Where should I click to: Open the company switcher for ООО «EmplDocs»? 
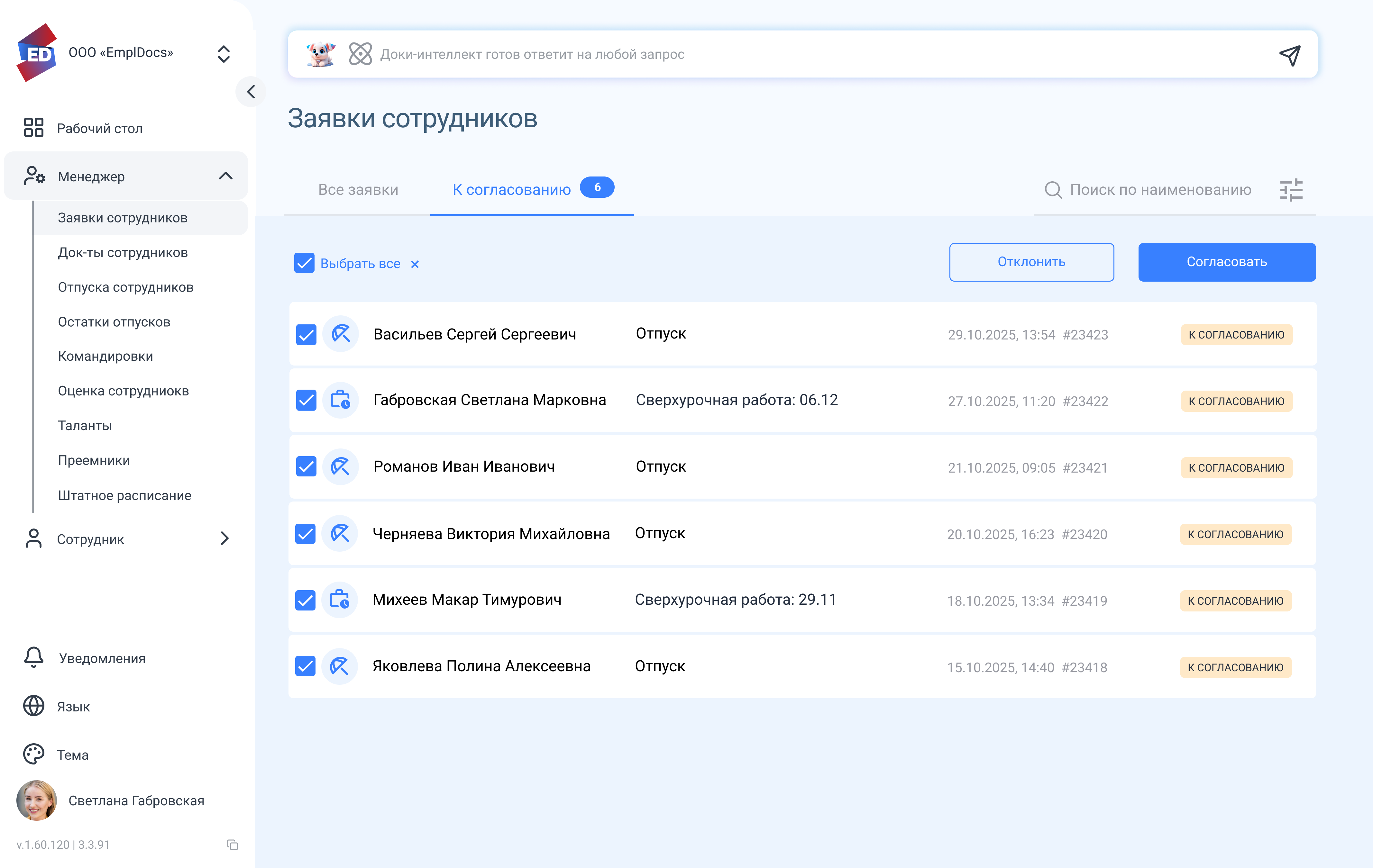[x=224, y=54]
